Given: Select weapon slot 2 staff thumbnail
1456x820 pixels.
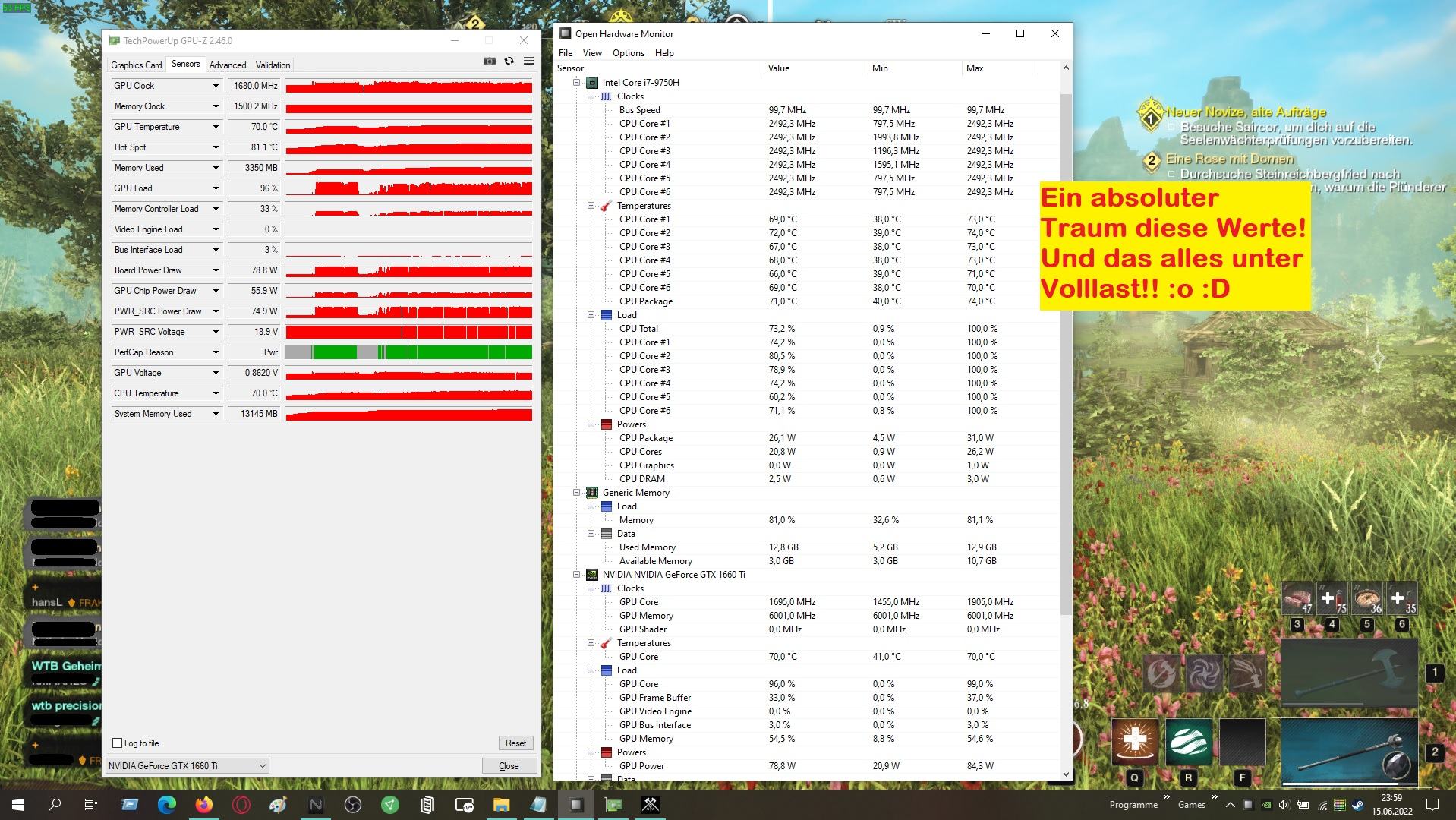Looking at the screenshot, I should pyautogui.click(x=1349, y=752).
